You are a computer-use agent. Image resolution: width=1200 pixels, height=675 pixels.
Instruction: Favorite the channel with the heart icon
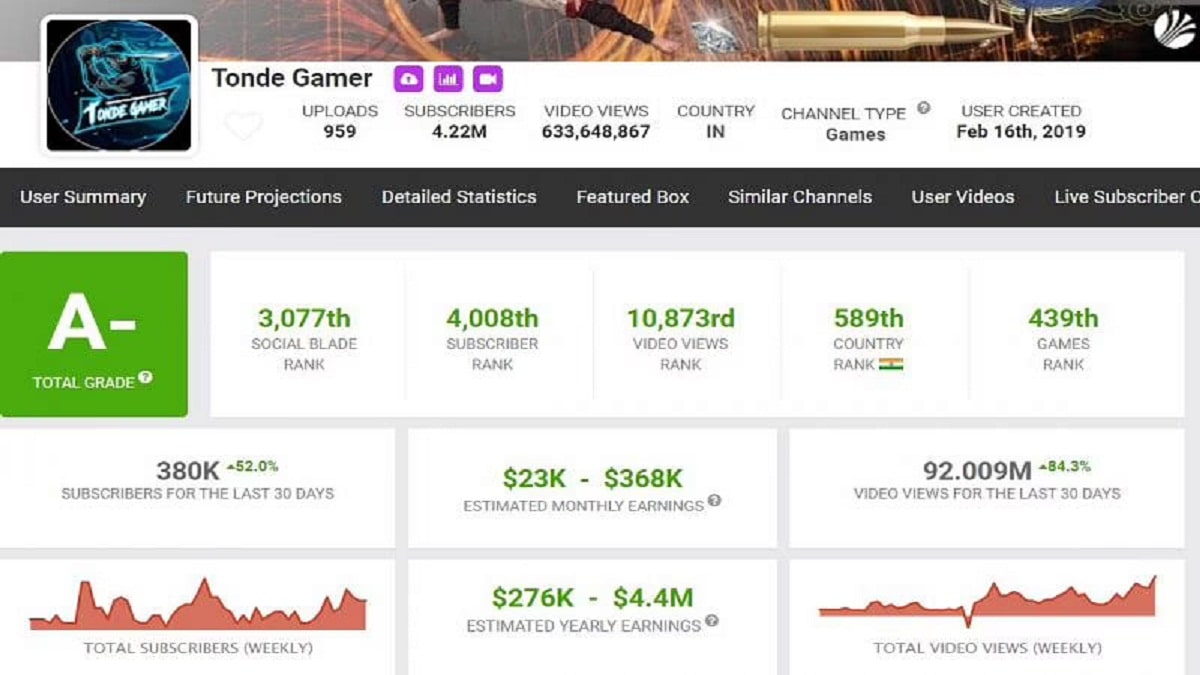coord(243,126)
